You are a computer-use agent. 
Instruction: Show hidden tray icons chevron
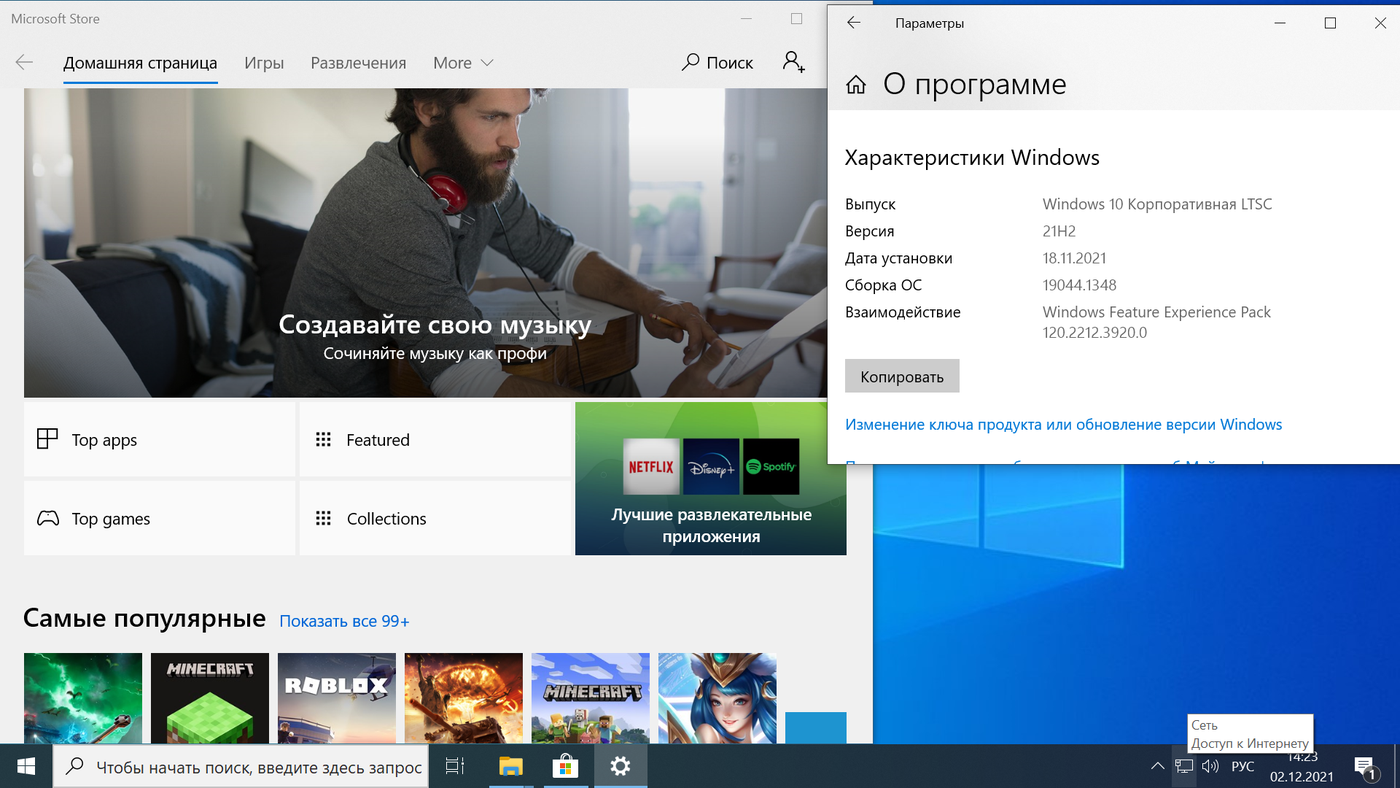pyautogui.click(x=1158, y=766)
